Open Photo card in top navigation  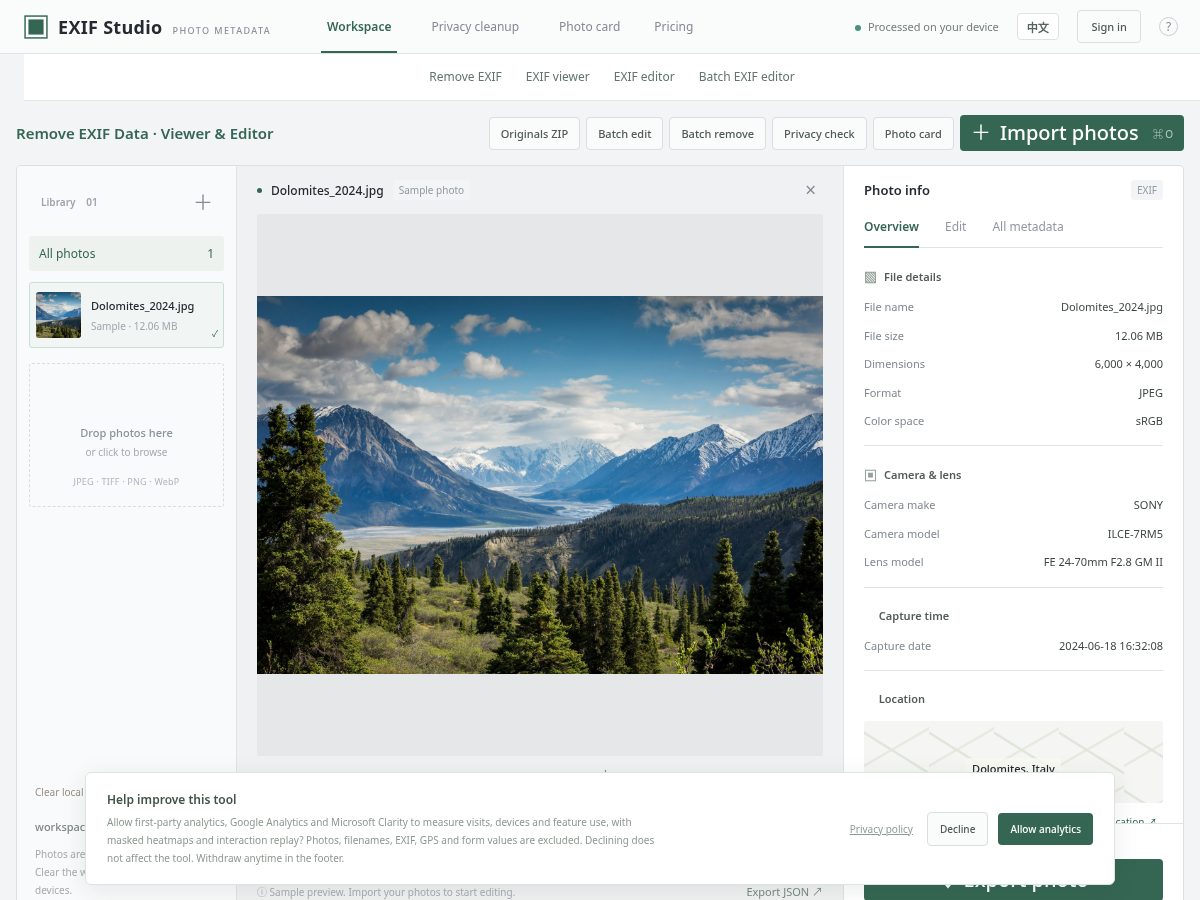coord(589,27)
